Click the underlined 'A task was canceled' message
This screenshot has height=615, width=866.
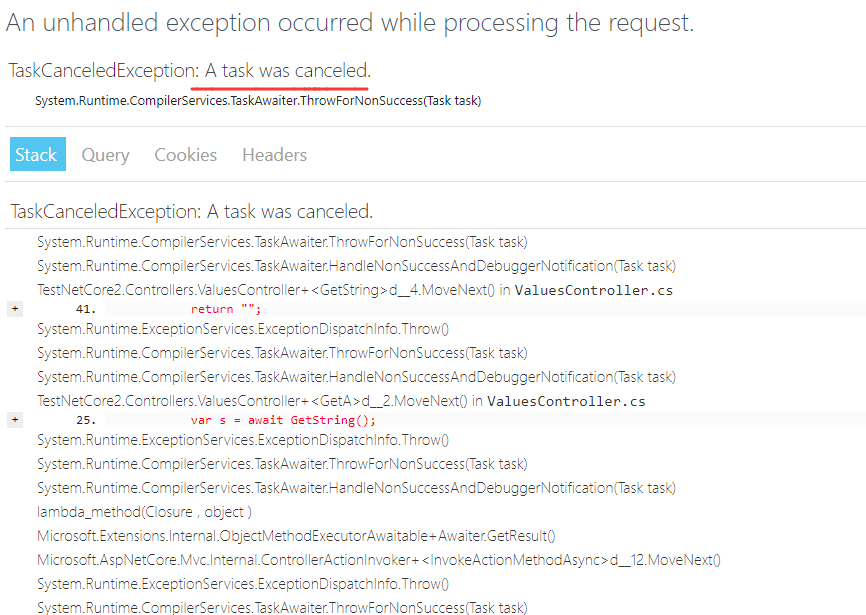(288, 71)
